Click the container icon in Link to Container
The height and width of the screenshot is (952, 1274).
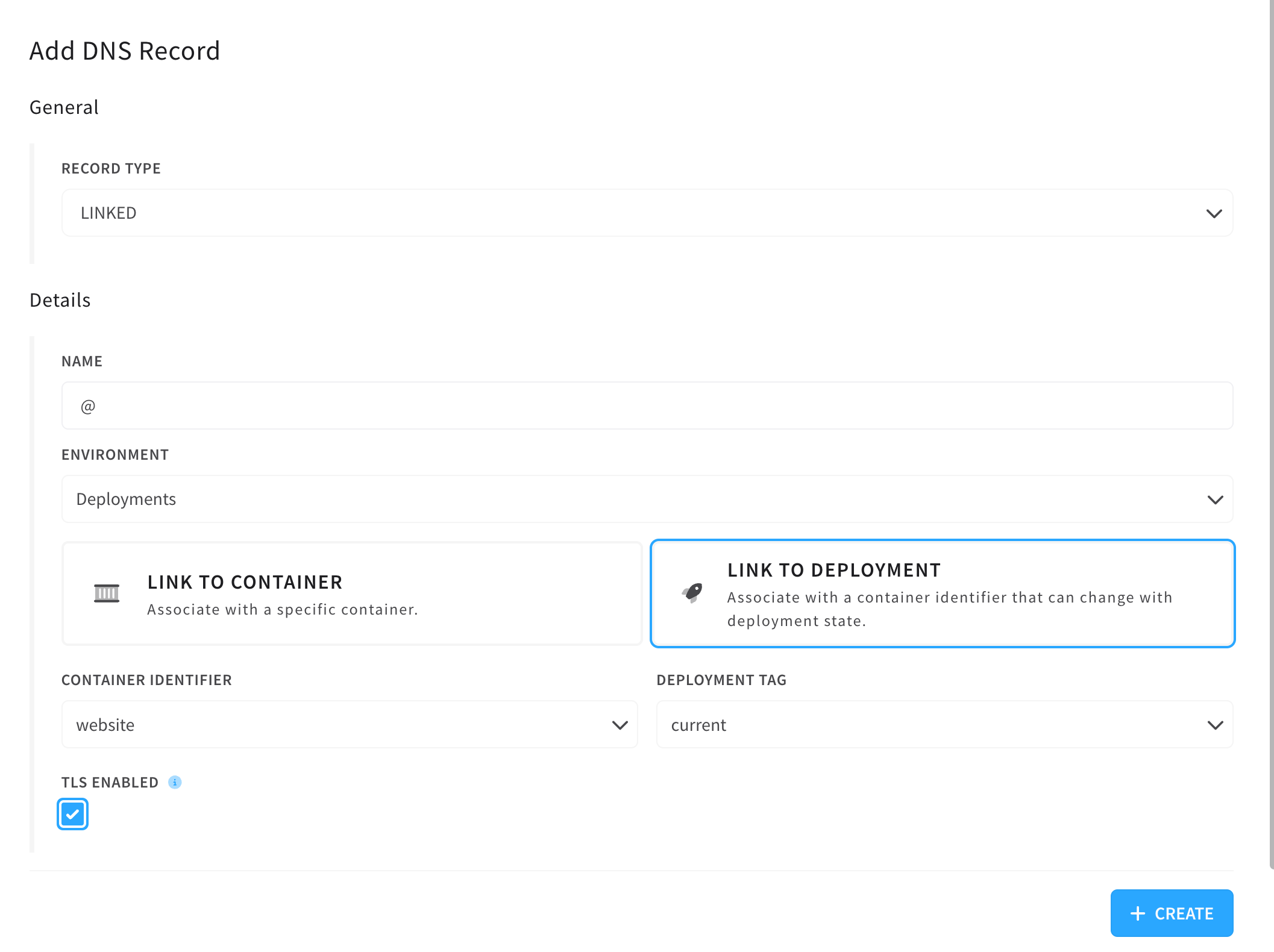tap(107, 593)
